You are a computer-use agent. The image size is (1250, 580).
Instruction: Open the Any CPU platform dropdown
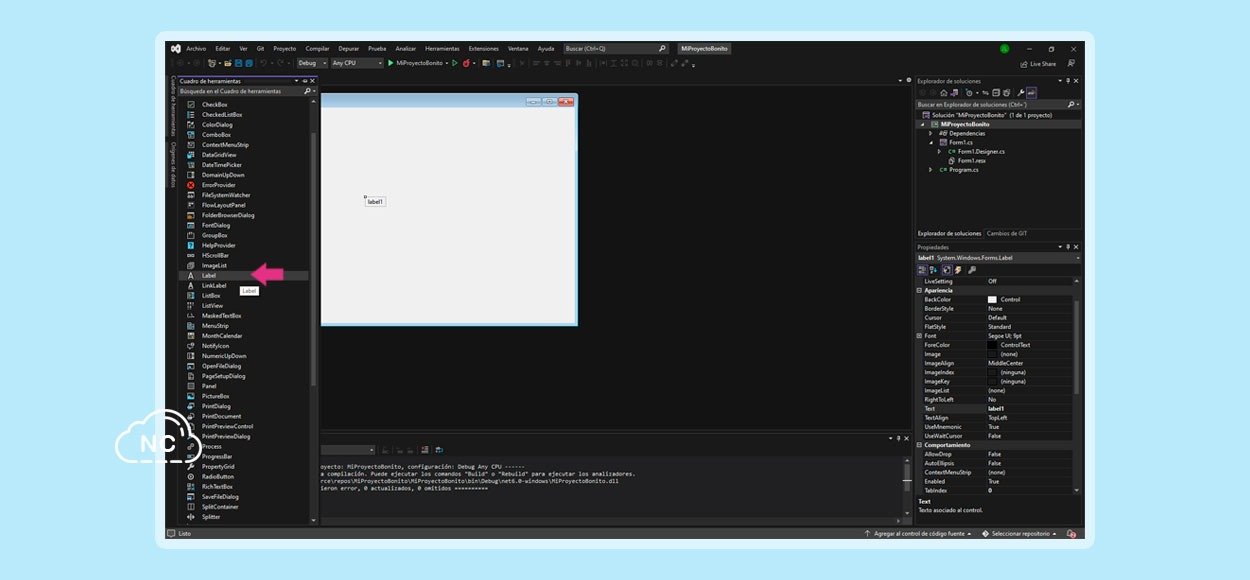357,63
